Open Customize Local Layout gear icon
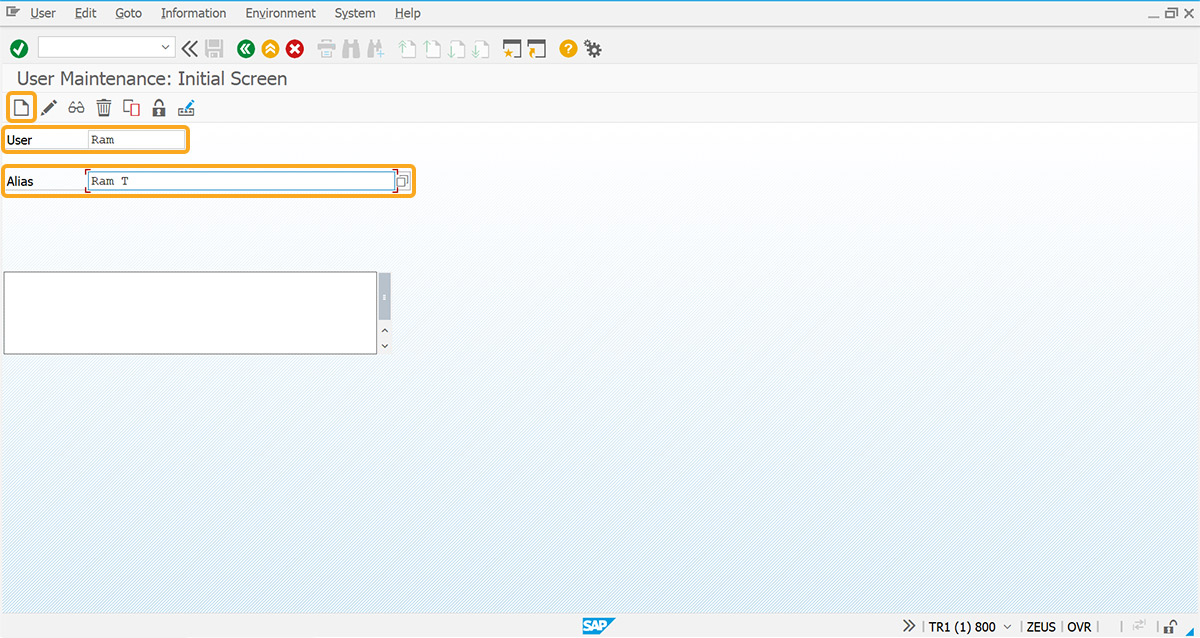 (593, 48)
